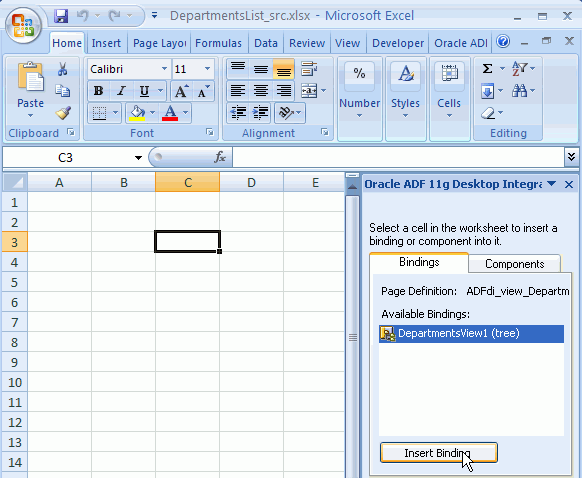Screen dimensions: 582x478
Task: Open the font size 11 dropdown
Action: click(x=207, y=69)
